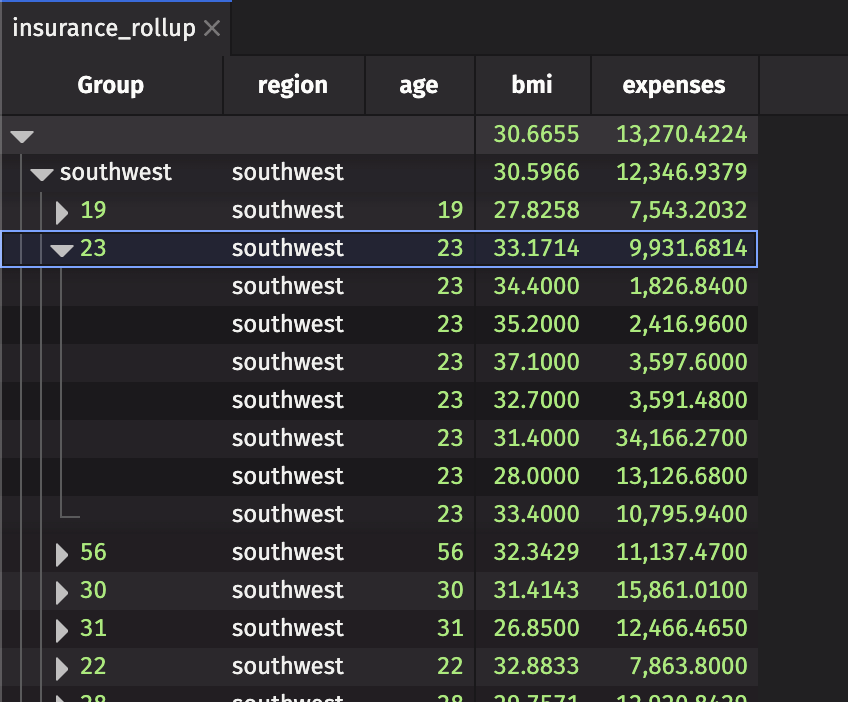Select the row showing bmi 35.2000
The height and width of the screenshot is (702, 848).
(x=400, y=324)
